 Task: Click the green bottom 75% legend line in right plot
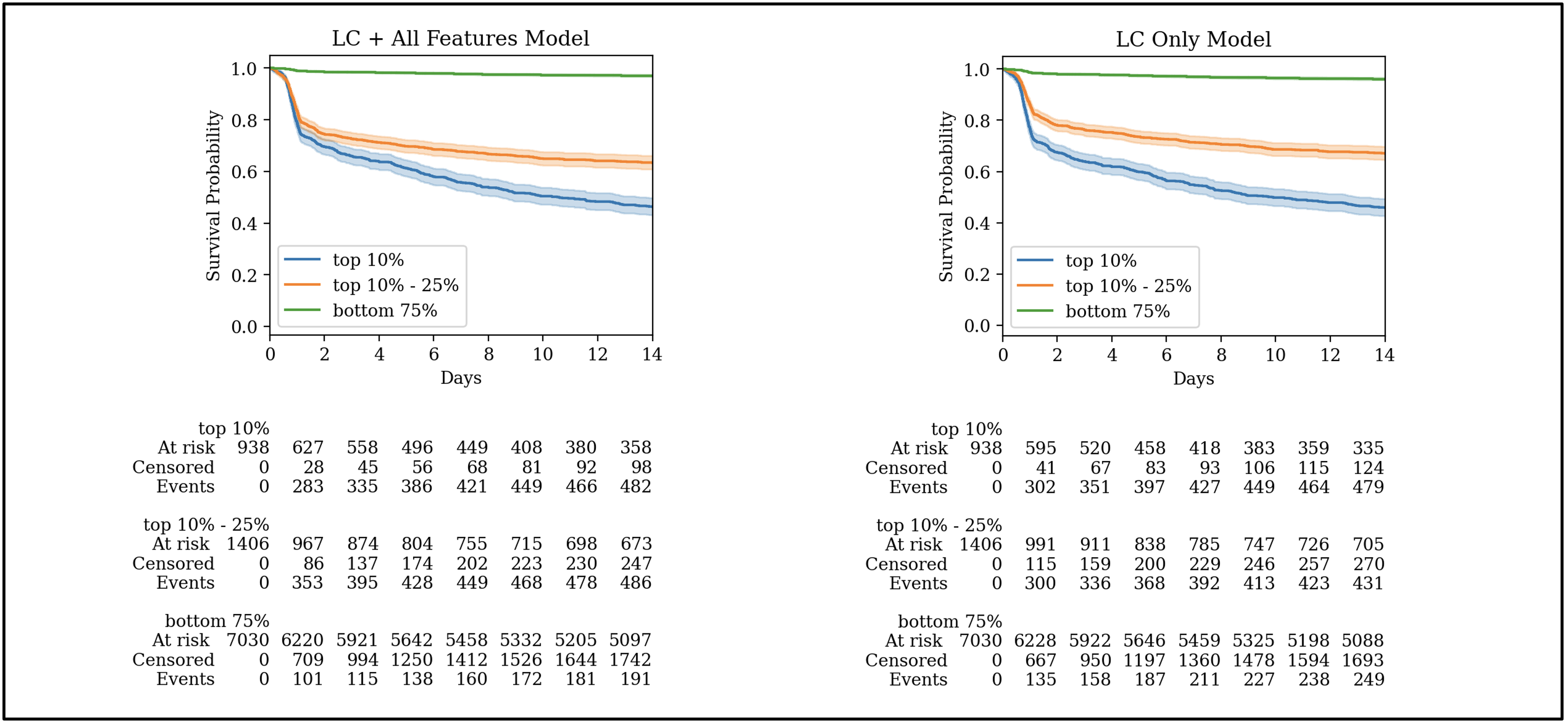click(1035, 311)
